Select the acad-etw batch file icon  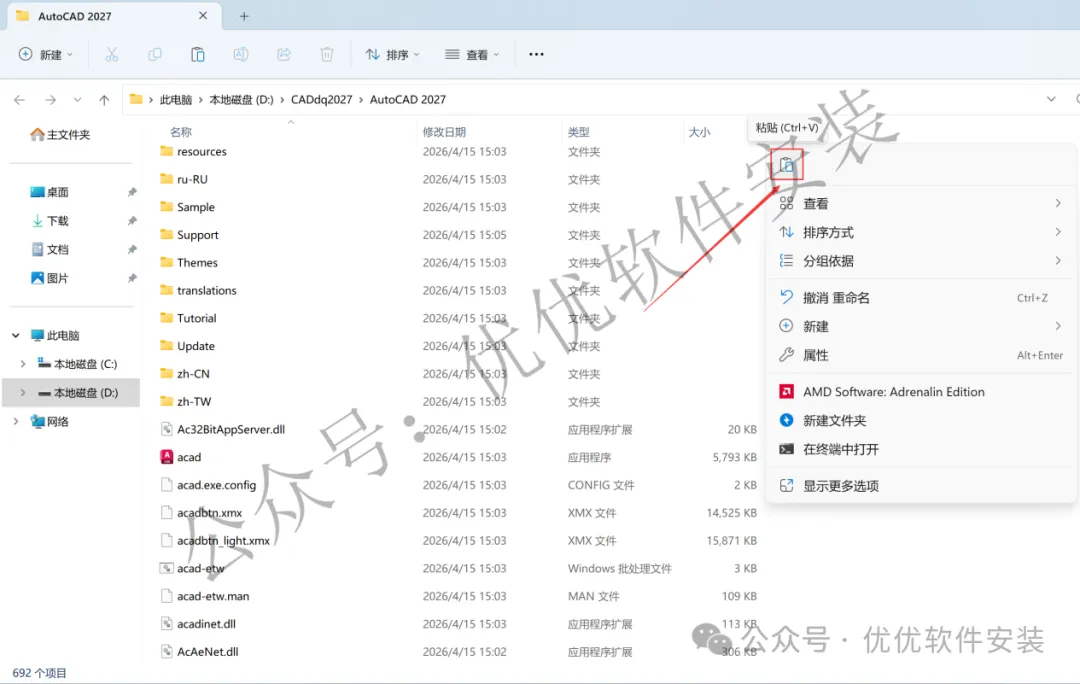[166, 568]
